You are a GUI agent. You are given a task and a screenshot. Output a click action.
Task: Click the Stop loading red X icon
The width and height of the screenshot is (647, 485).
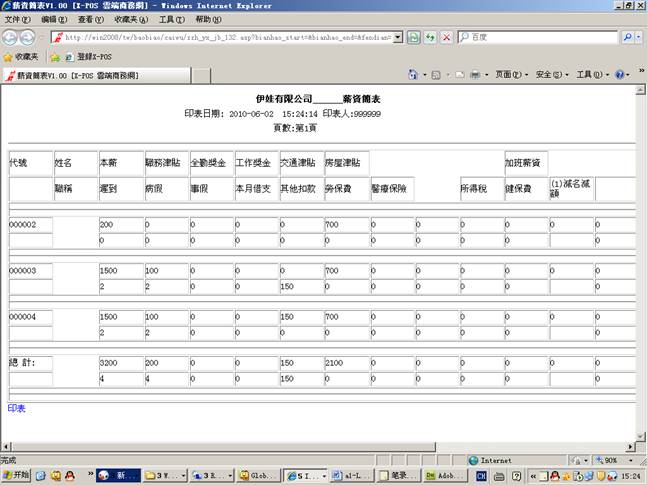(x=446, y=37)
